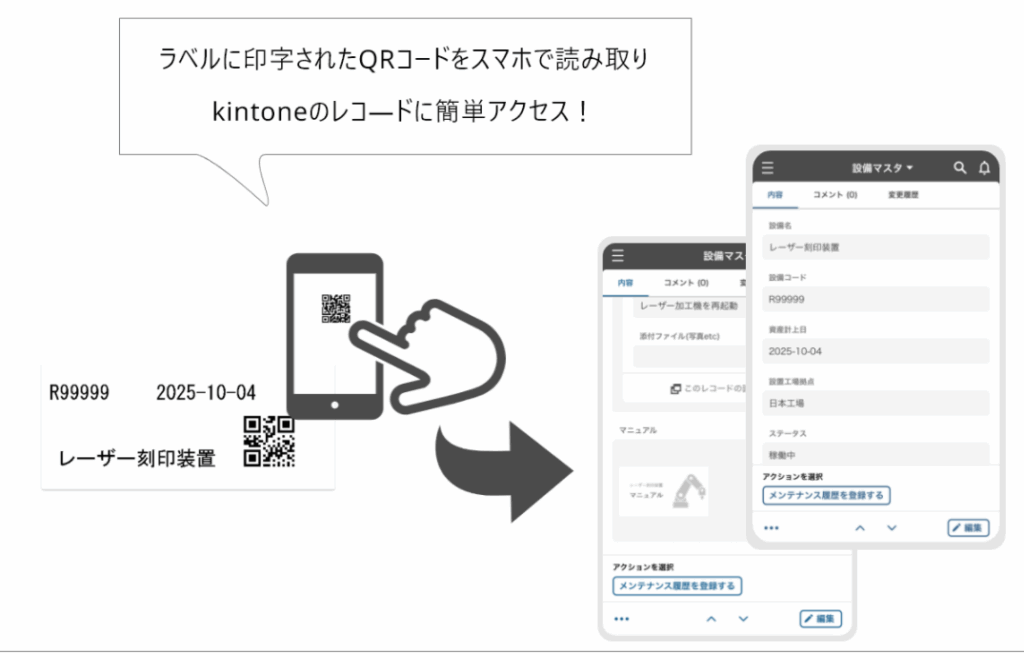Go to previous record on front phone

pyautogui.click(x=859, y=527)
